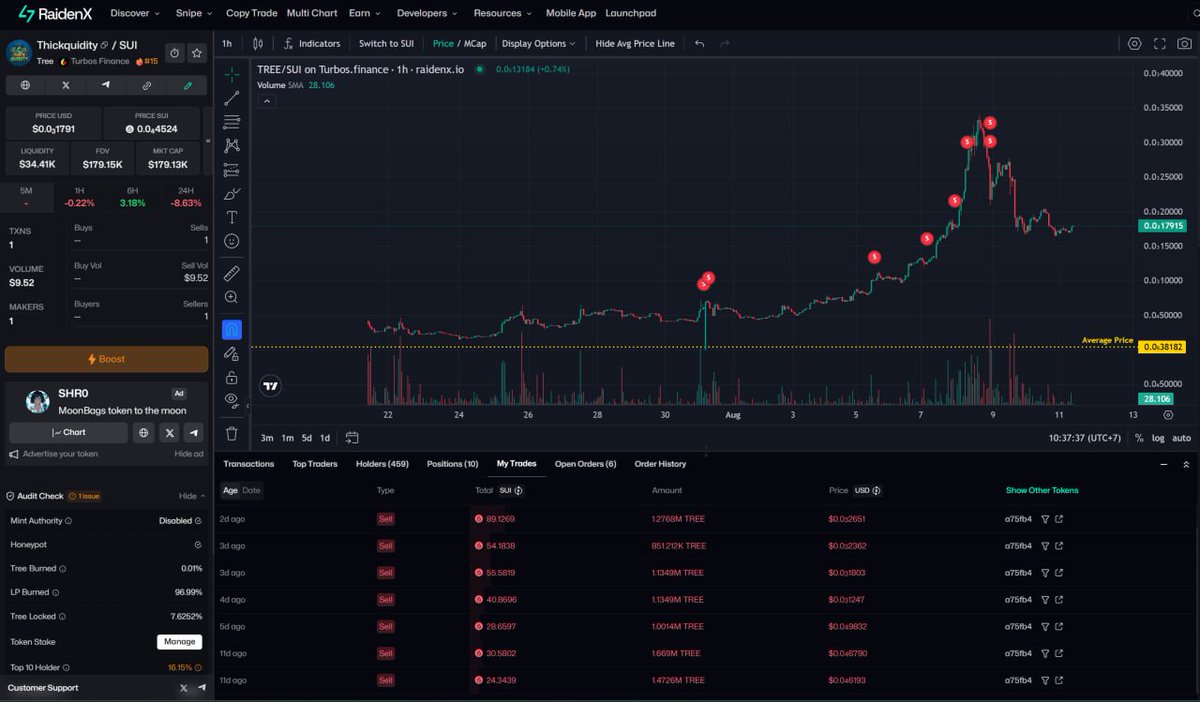This screenshot has height=702, width=1200.
Task: Expand the Earn menu
Action: 365,13
